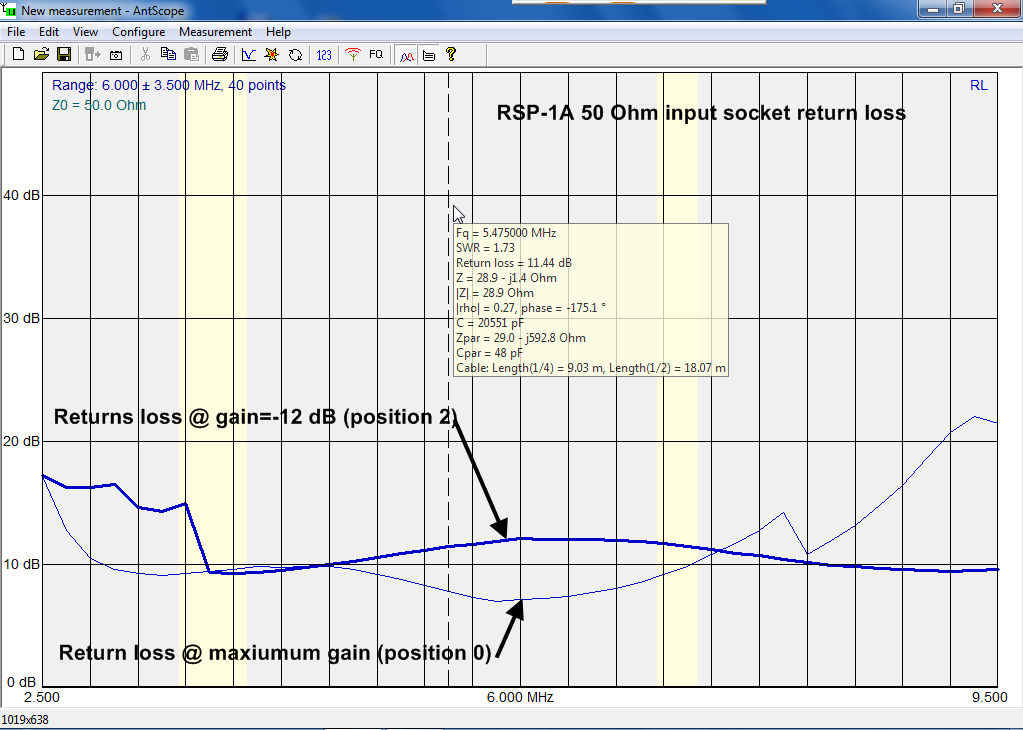Click the 'Z0 = 50.0 Ohm' label

click(x=99, y=105)
